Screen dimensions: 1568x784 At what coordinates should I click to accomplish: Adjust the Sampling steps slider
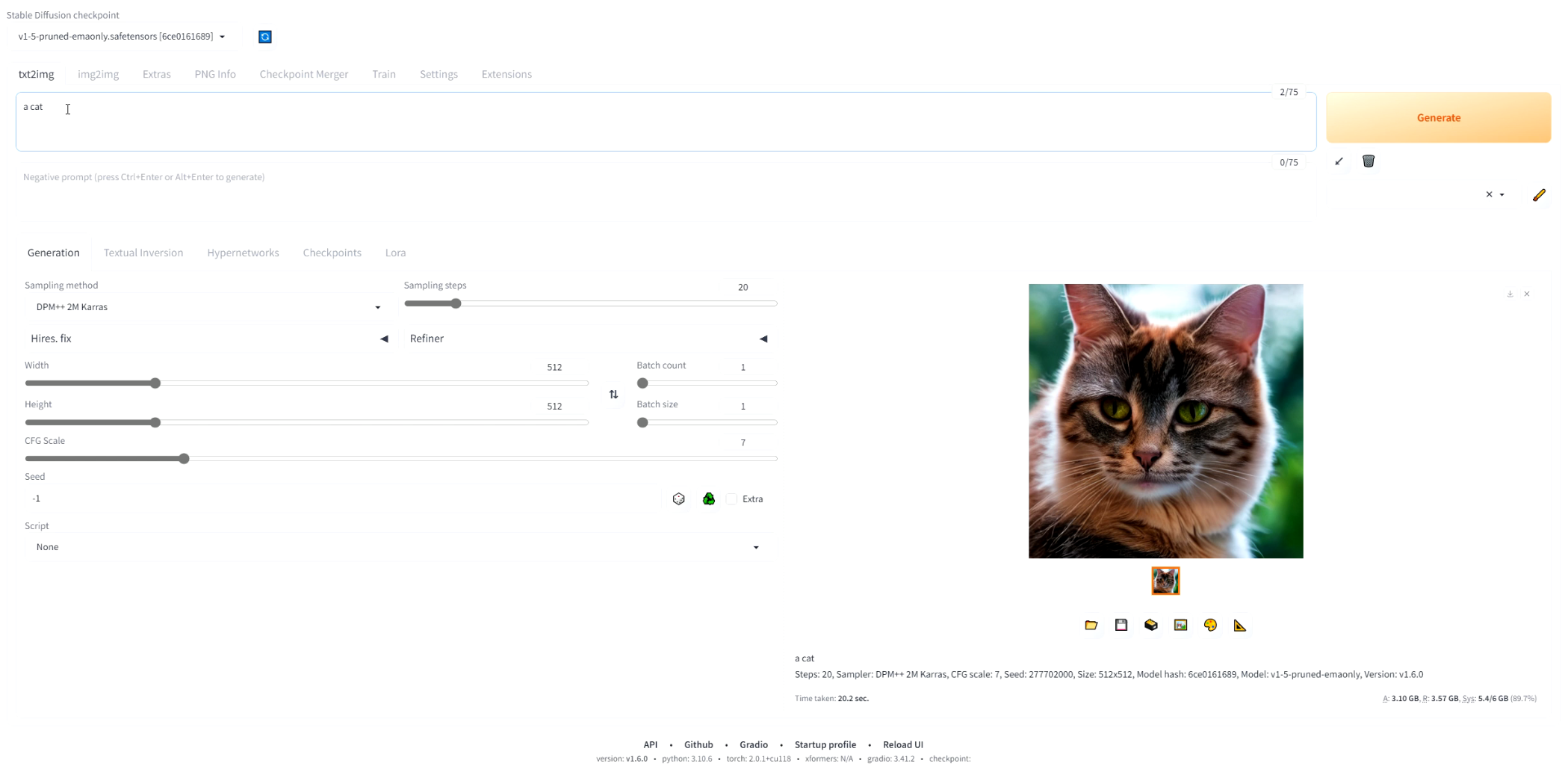coord(456,303)
